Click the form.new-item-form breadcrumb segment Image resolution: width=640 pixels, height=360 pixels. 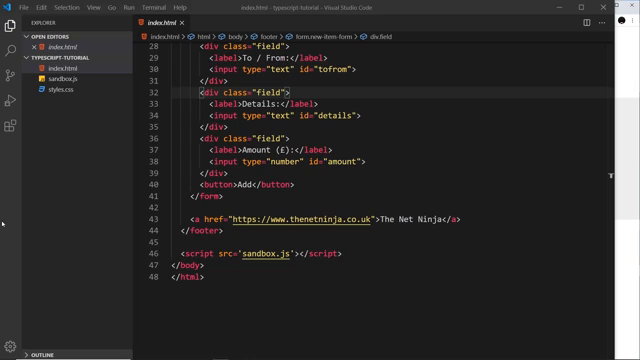point(324,37)
